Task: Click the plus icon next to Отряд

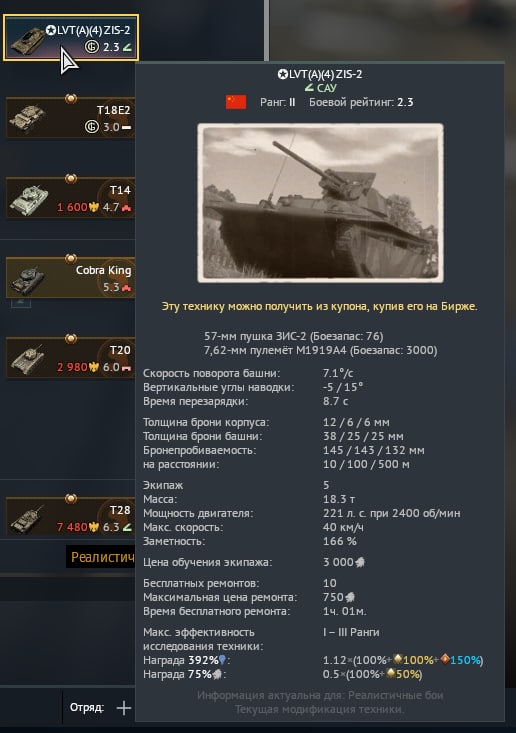Action: pyautogui.click(x=124, y=708)
